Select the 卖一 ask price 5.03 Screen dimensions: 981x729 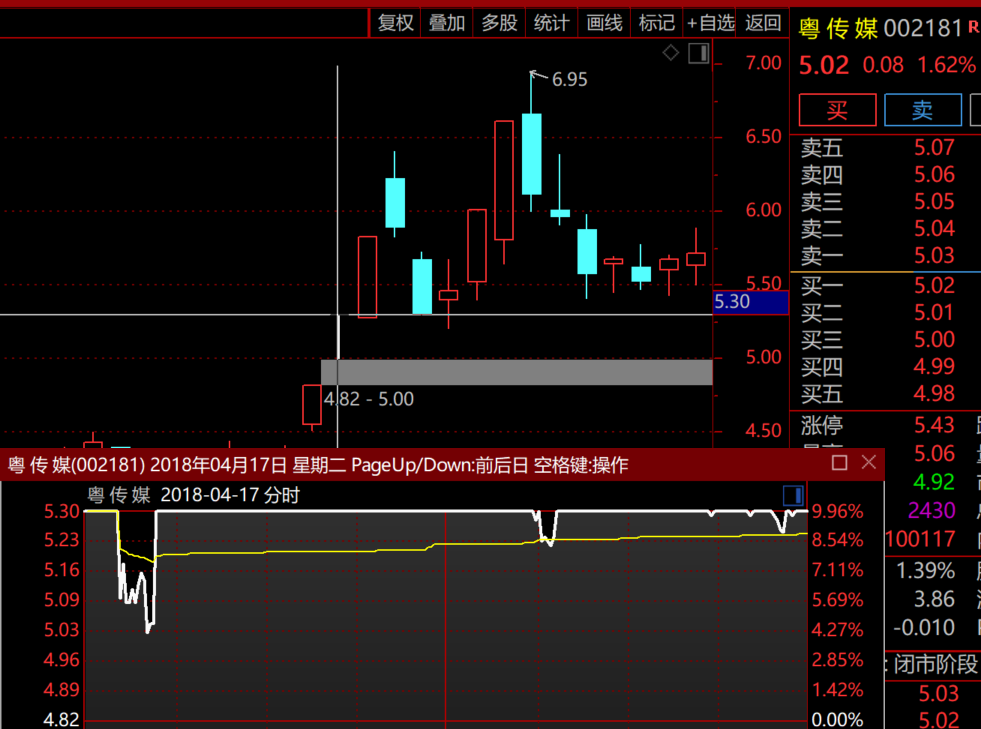pos(934,256)
